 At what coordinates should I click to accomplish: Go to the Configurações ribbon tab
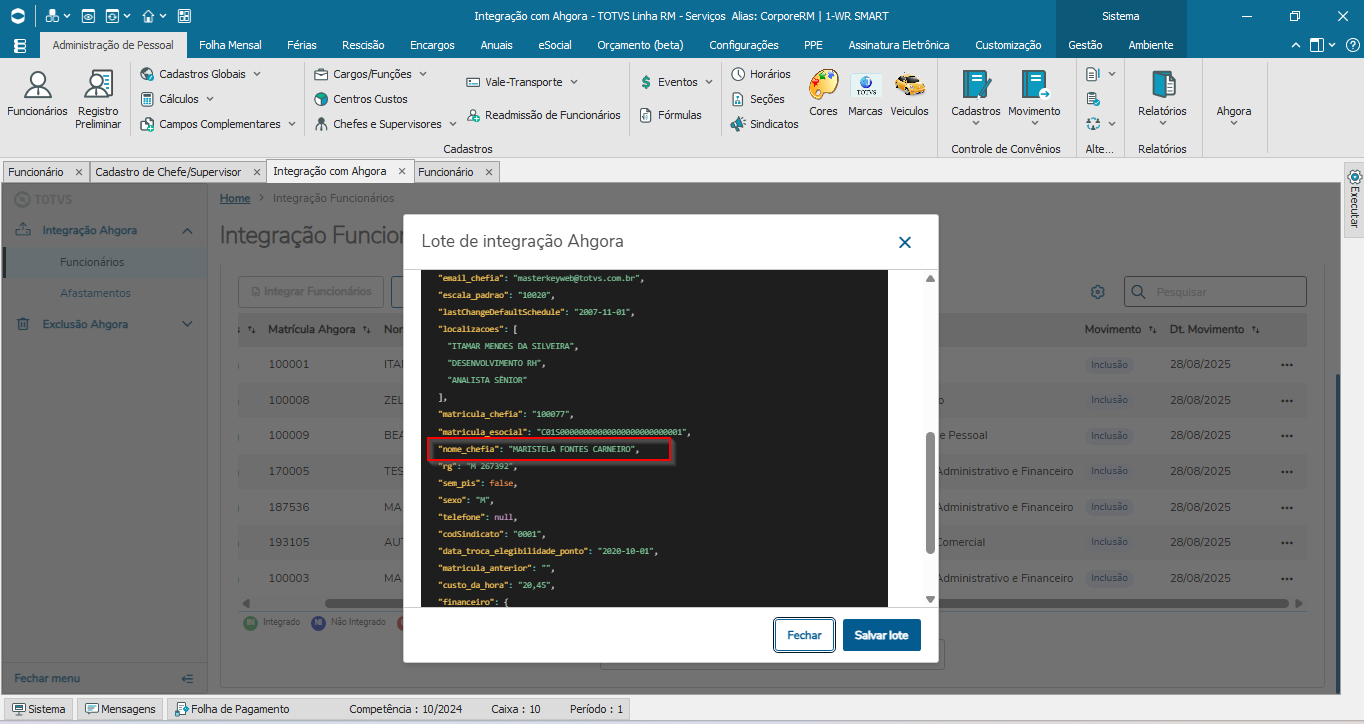coord(744,45)
